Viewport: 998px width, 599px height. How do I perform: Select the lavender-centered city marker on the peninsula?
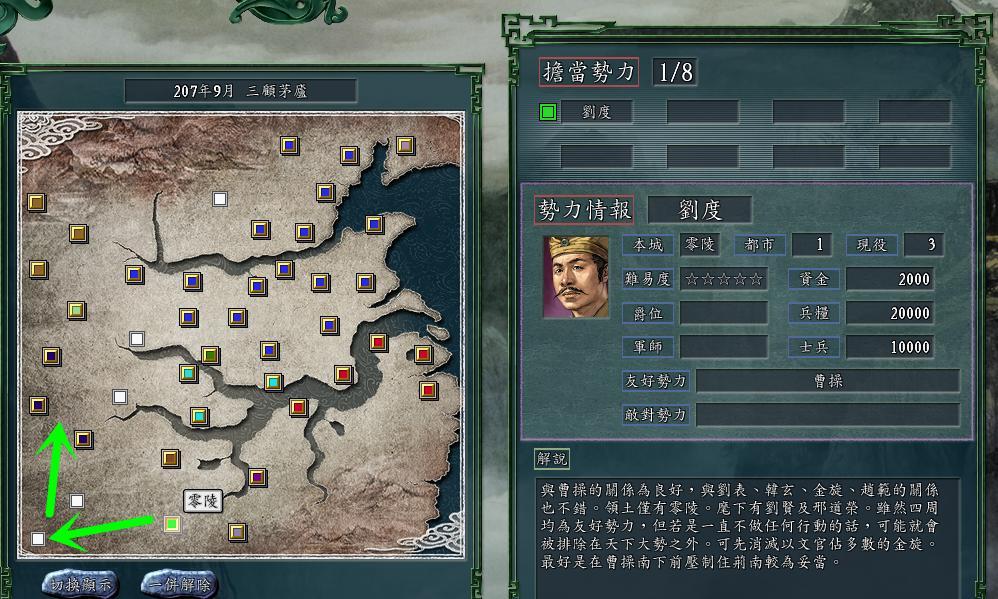(405, 146)
